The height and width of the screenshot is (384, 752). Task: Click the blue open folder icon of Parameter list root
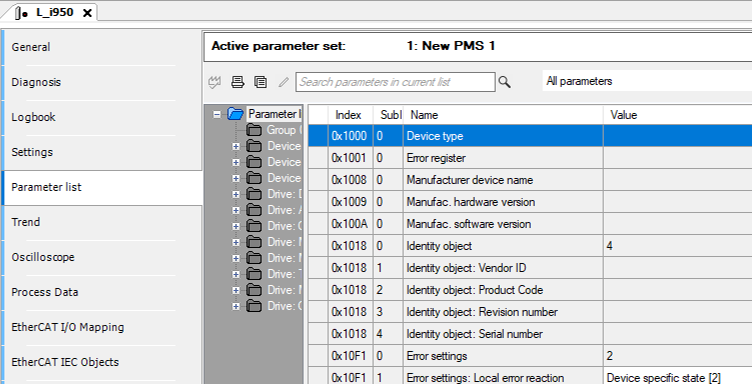pyautogui.click(x=235, y=114)
